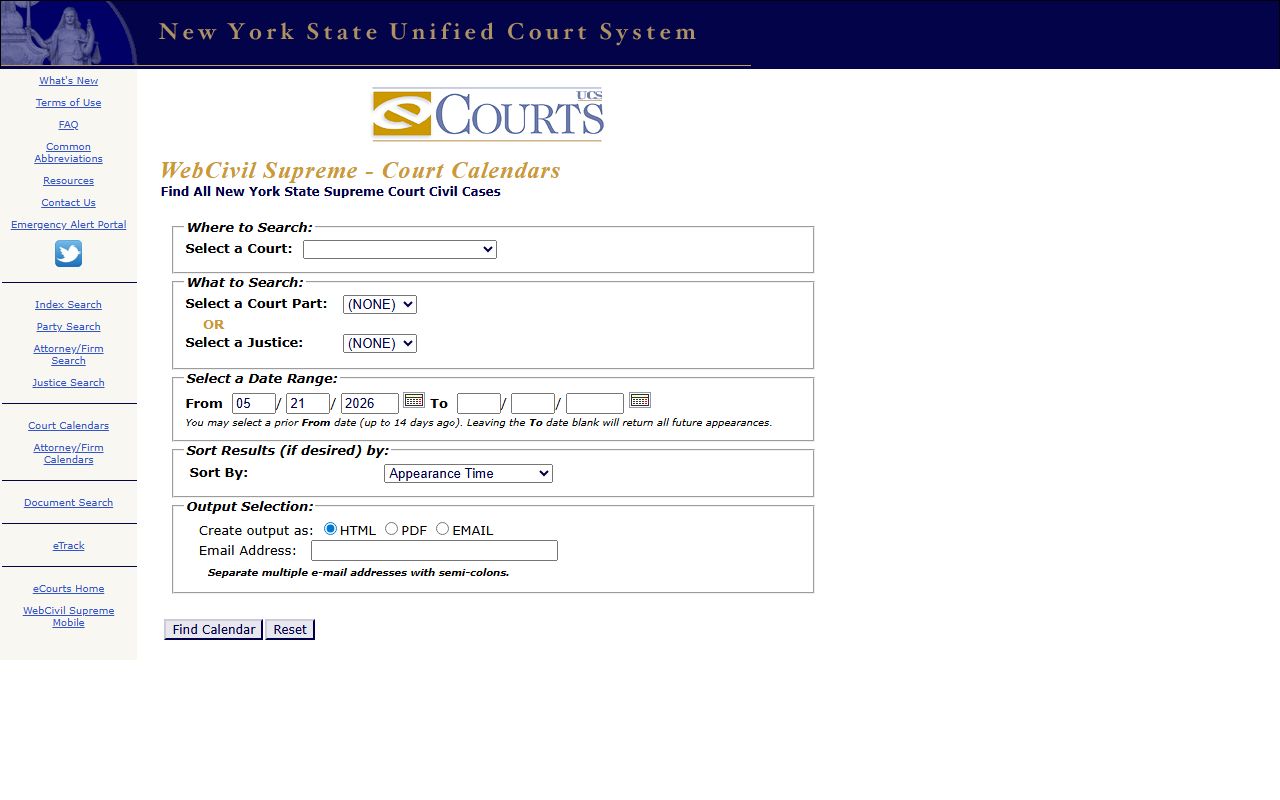Image resolution: width=1280 pixels, height=800 pixels.
Task: Click the Lady Justice header image
Action: (x=68, y=33)
